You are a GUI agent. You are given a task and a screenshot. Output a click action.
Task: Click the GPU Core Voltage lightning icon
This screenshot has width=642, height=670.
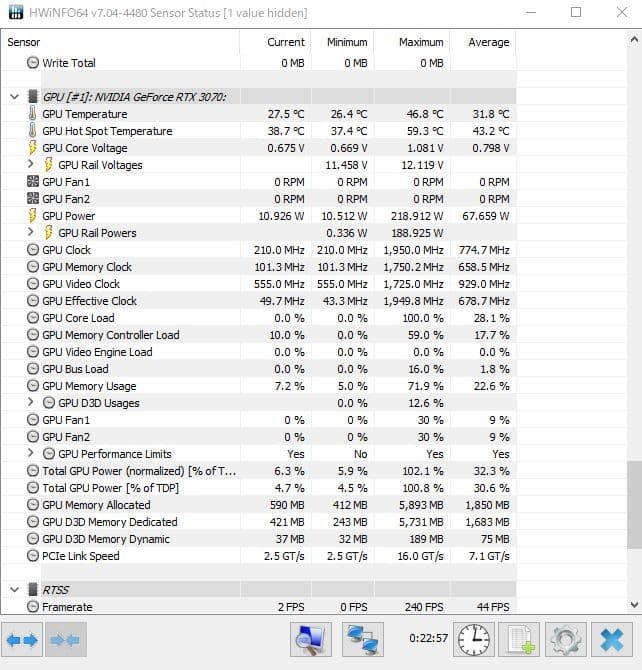pos(32,148)
